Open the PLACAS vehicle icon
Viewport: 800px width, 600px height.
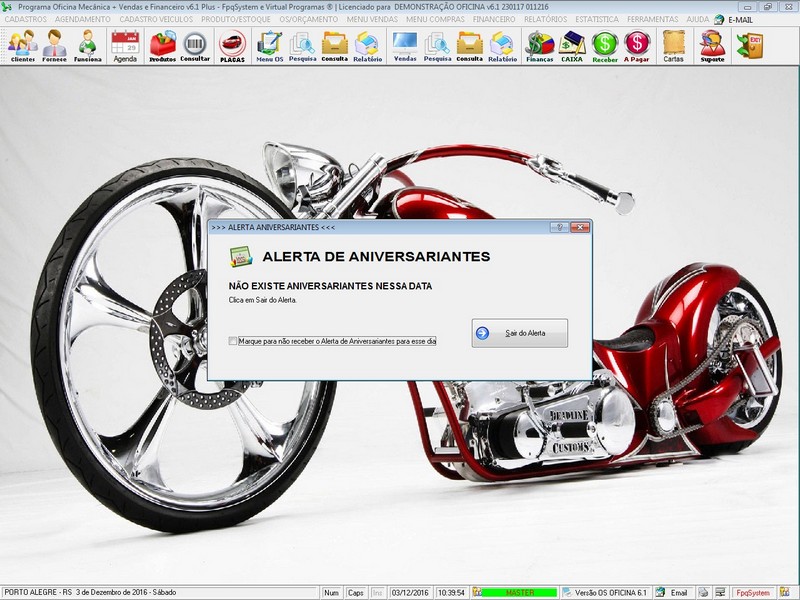[x=233, y=46]
